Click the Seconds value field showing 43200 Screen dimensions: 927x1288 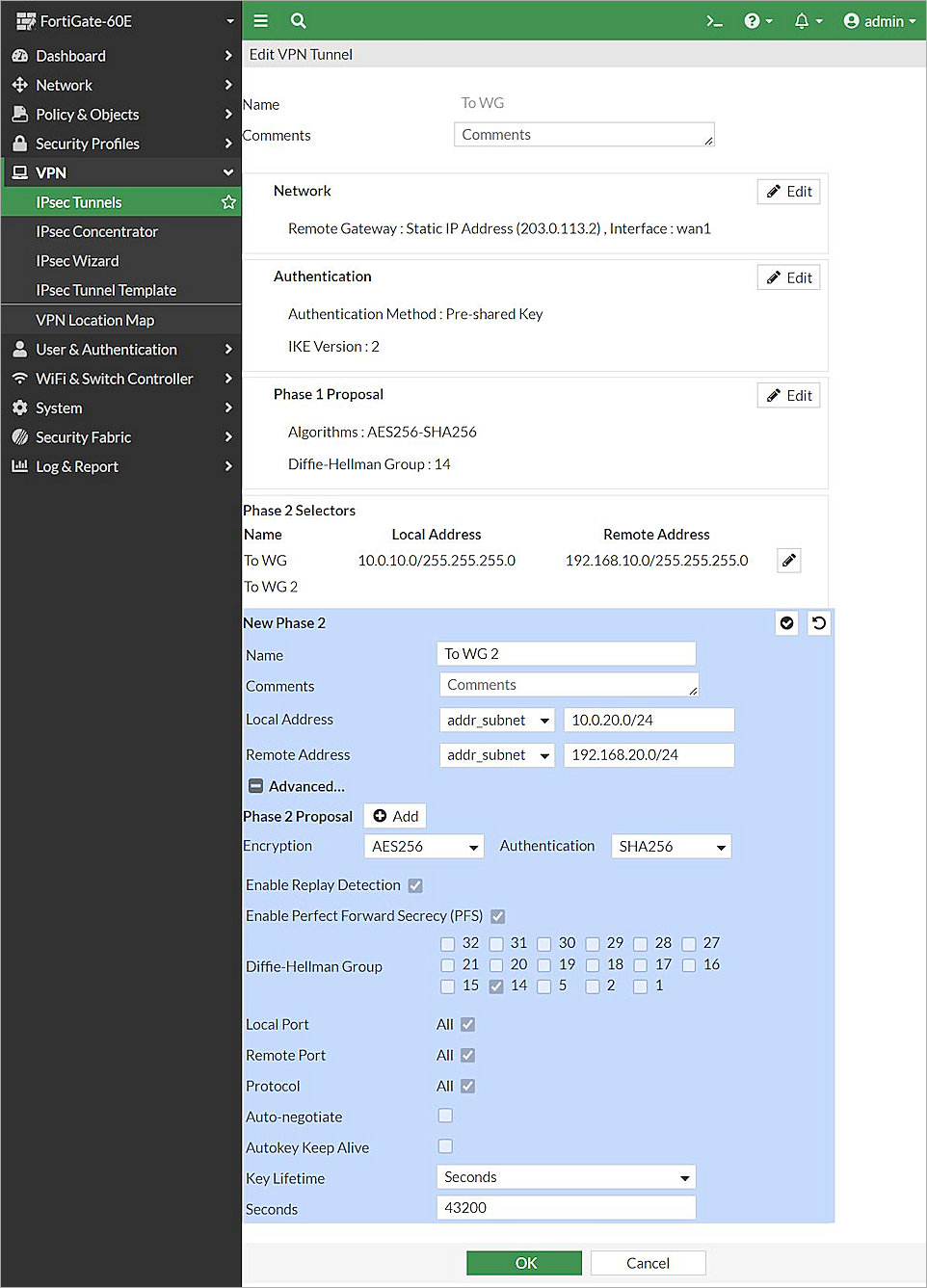point(566,1207)
